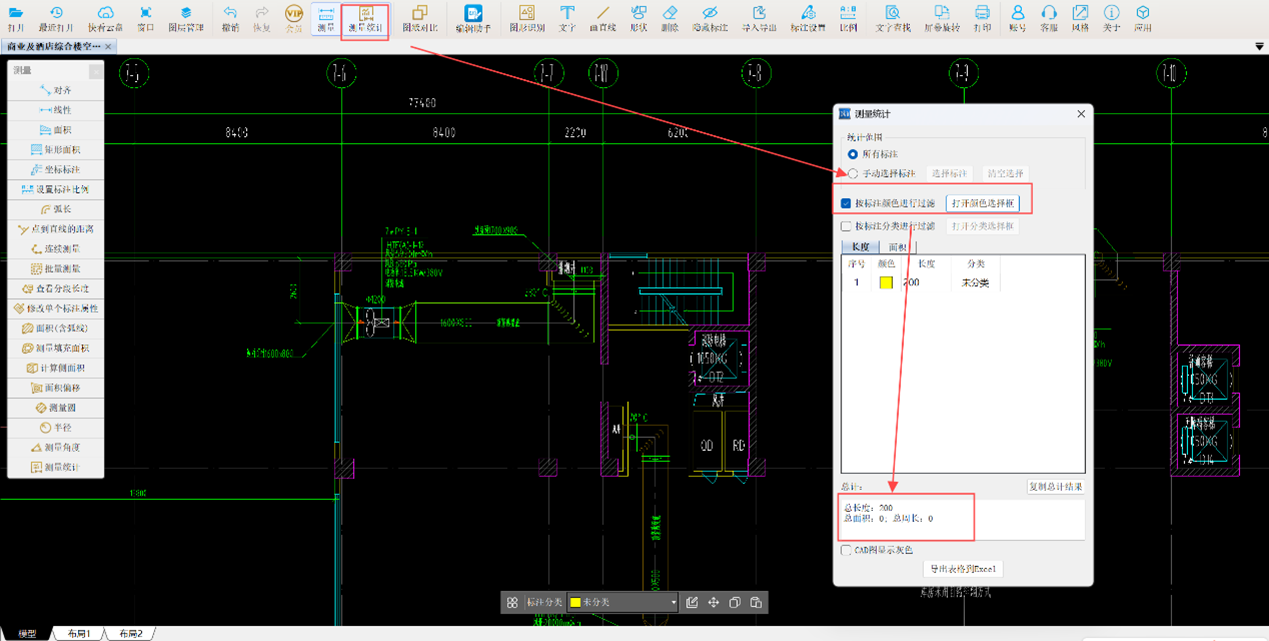Uncheck 按标注颜色进行过滤 checkbox
1269x641 pixels.
(846, 203)
